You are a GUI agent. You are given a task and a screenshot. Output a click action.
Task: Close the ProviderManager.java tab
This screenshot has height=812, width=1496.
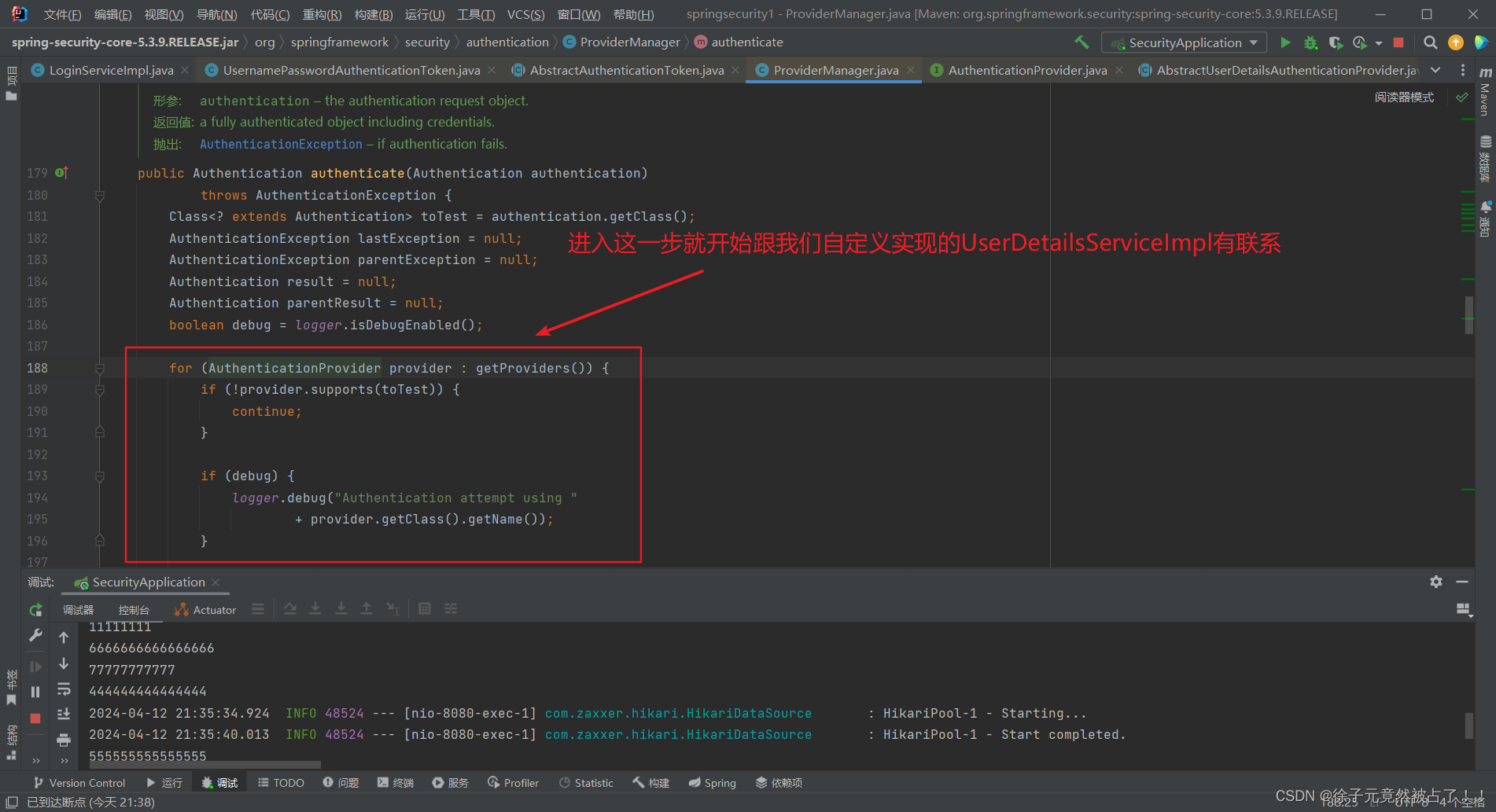[x=911, y=70]
